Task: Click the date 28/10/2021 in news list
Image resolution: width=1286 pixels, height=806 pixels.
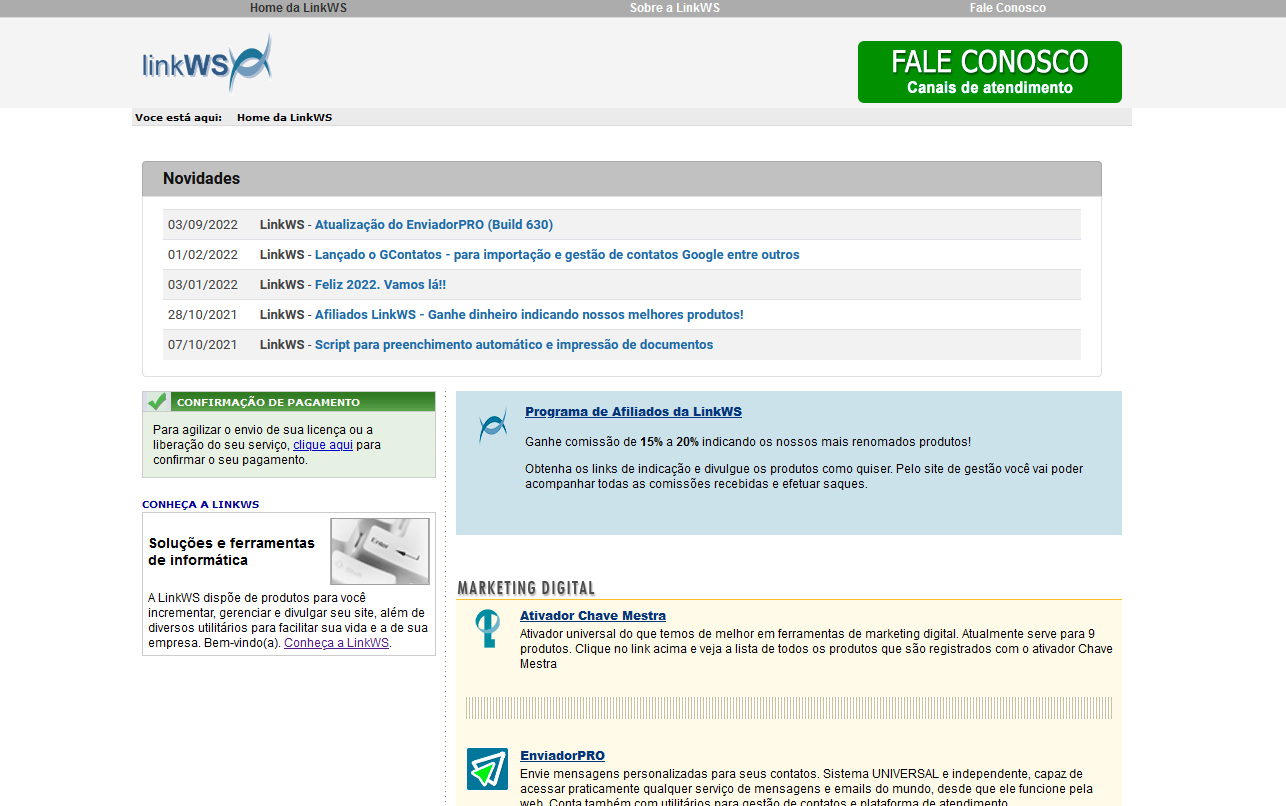Action: pyautogui.click(x=203, y=315)
